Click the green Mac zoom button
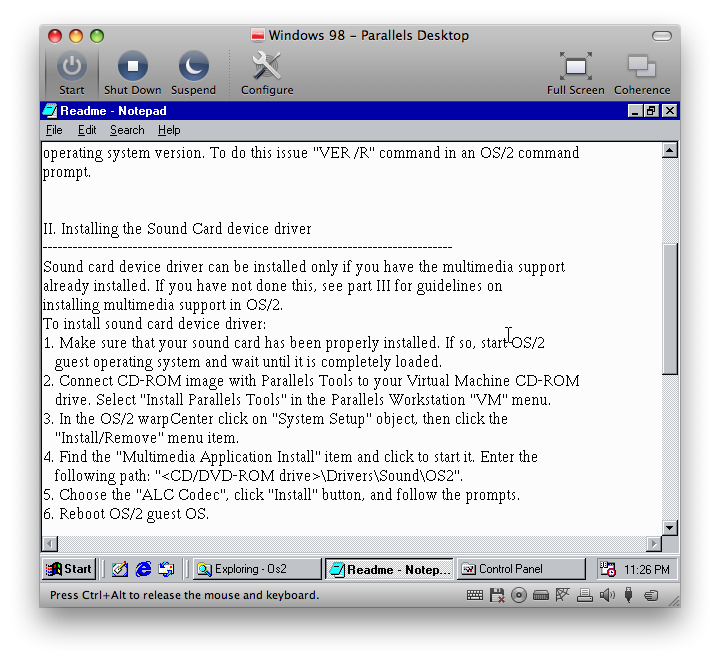Viewport: 720px width, 662px height. point(97,36)
